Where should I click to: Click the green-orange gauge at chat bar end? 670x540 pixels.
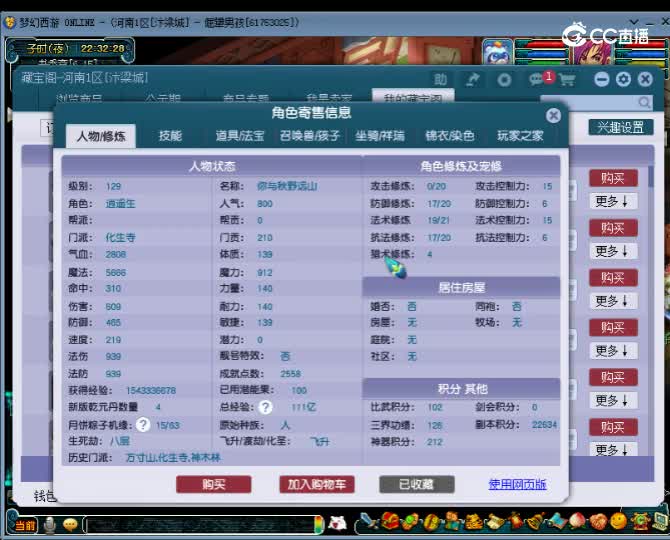319,525
